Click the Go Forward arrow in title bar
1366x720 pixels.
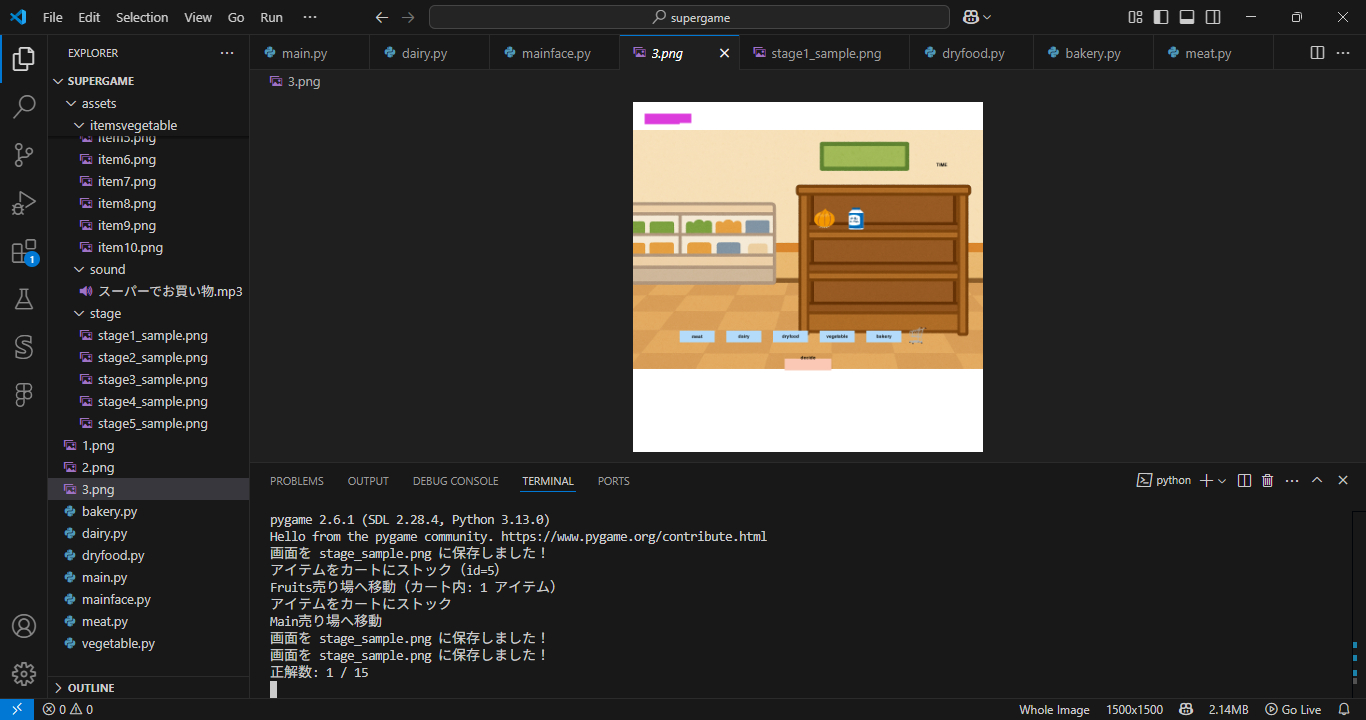click(x=407, y=17)
